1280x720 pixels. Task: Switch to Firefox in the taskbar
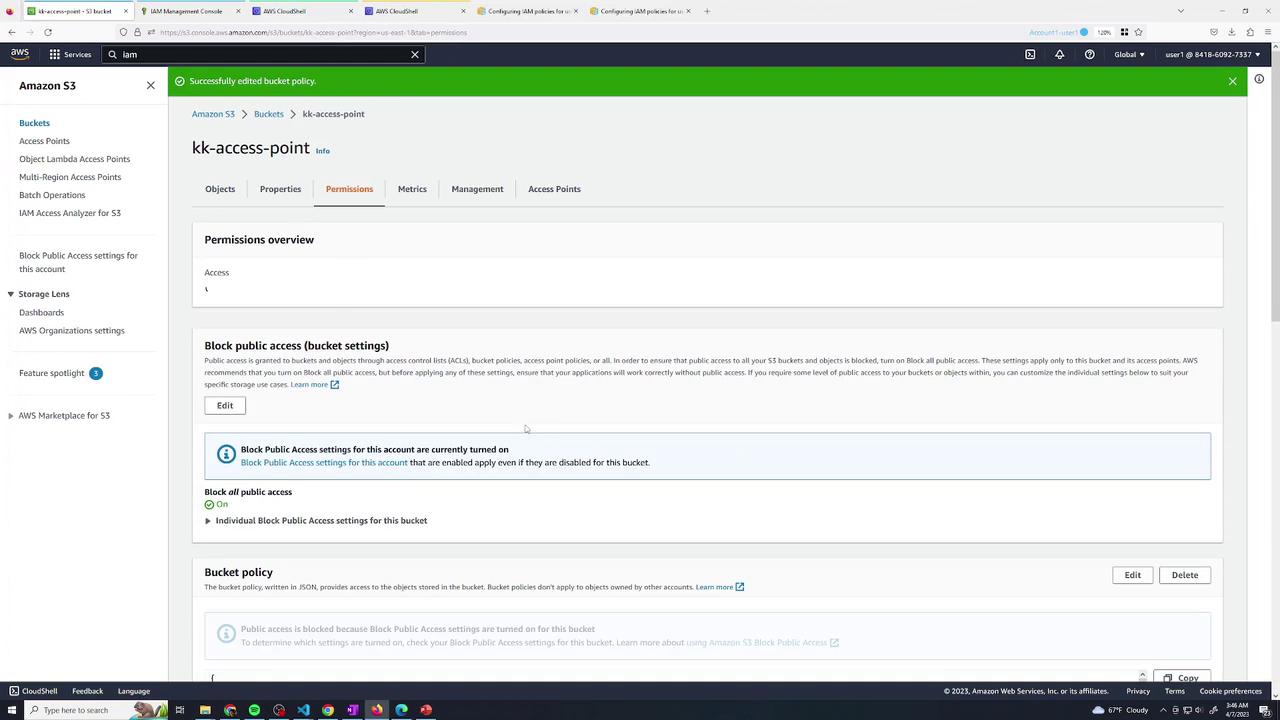point(377,710)
